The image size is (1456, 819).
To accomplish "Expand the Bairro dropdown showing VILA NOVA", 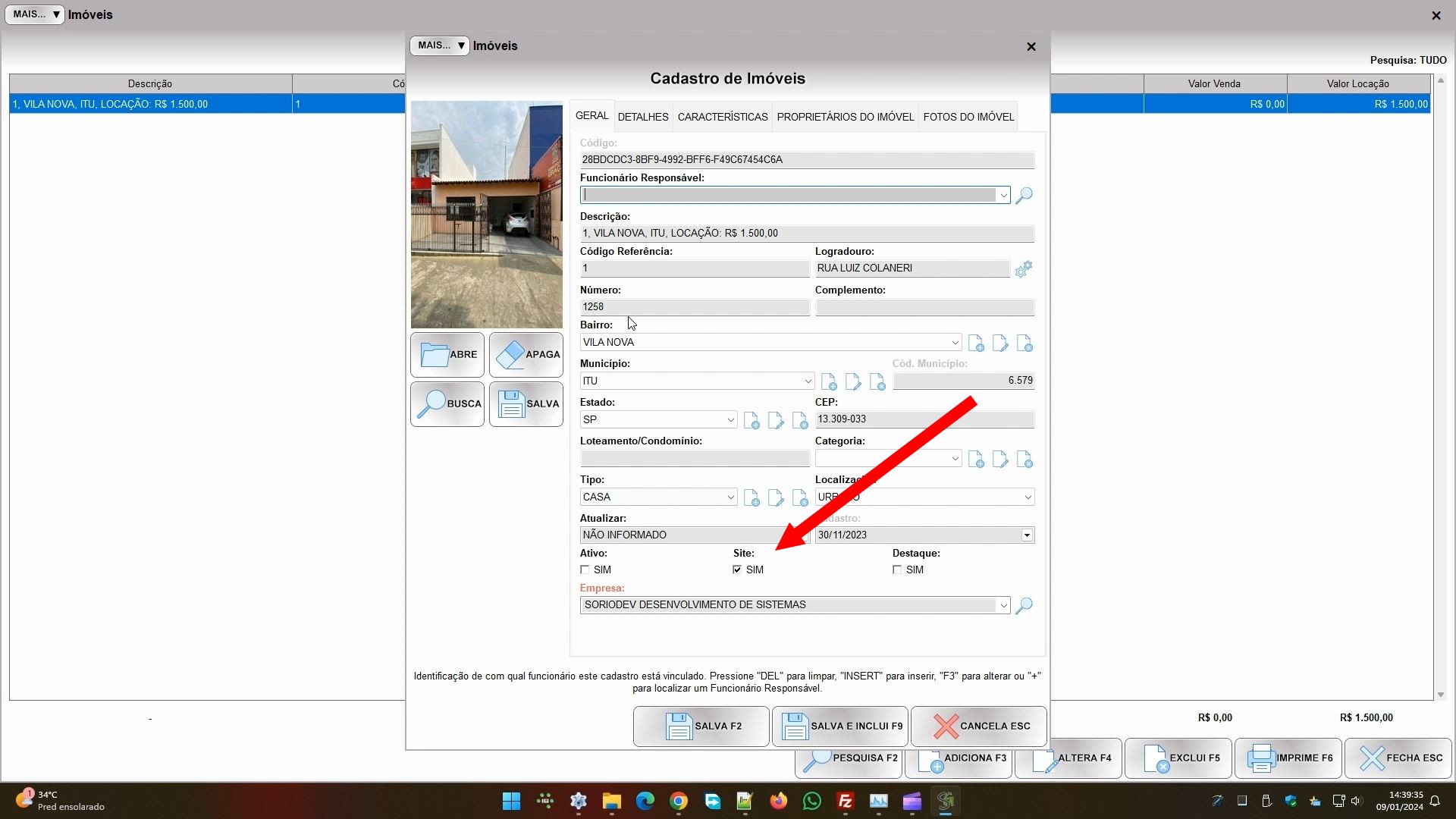I will click(955, 343).
